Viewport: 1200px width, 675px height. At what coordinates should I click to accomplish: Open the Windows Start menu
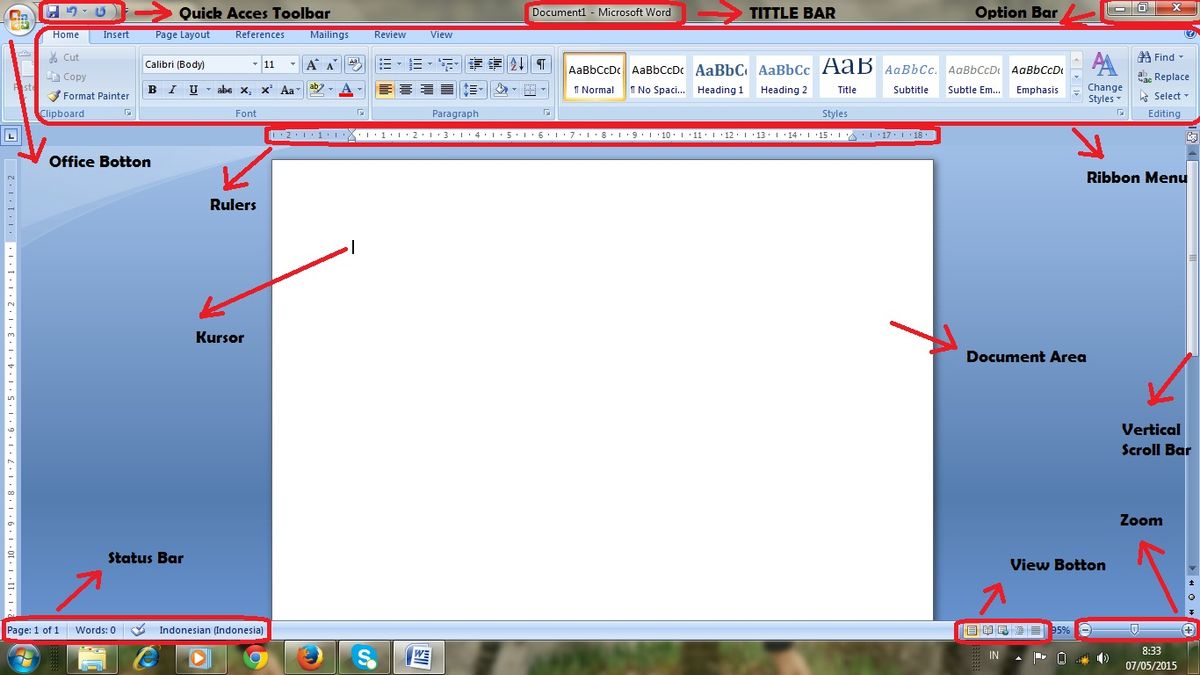click(22, 657)
